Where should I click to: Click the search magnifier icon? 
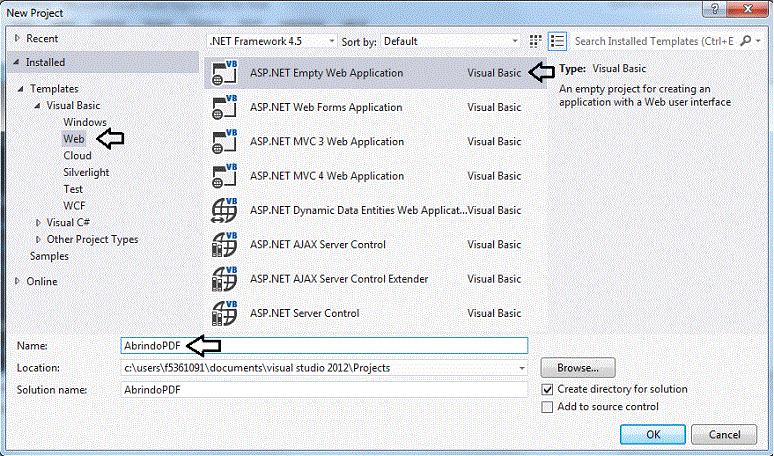pos(745,41)
